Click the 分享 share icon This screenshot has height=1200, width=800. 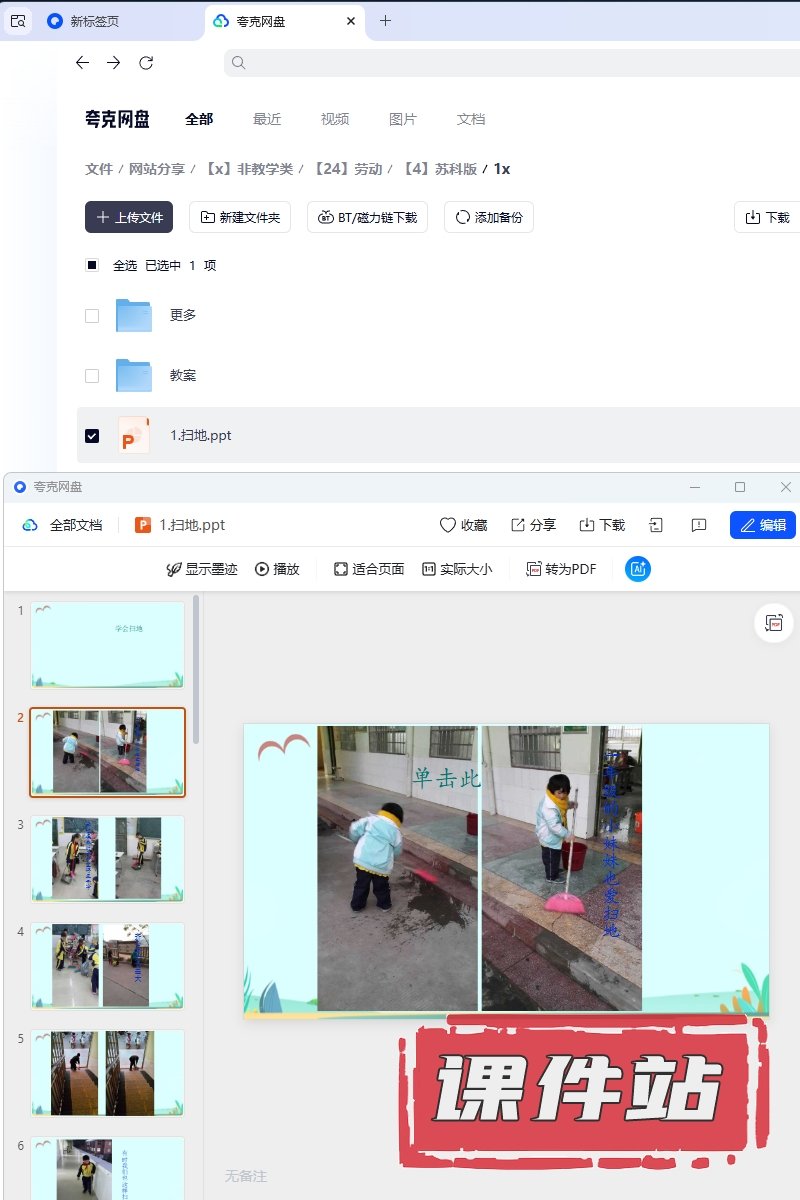click(517, 525)
